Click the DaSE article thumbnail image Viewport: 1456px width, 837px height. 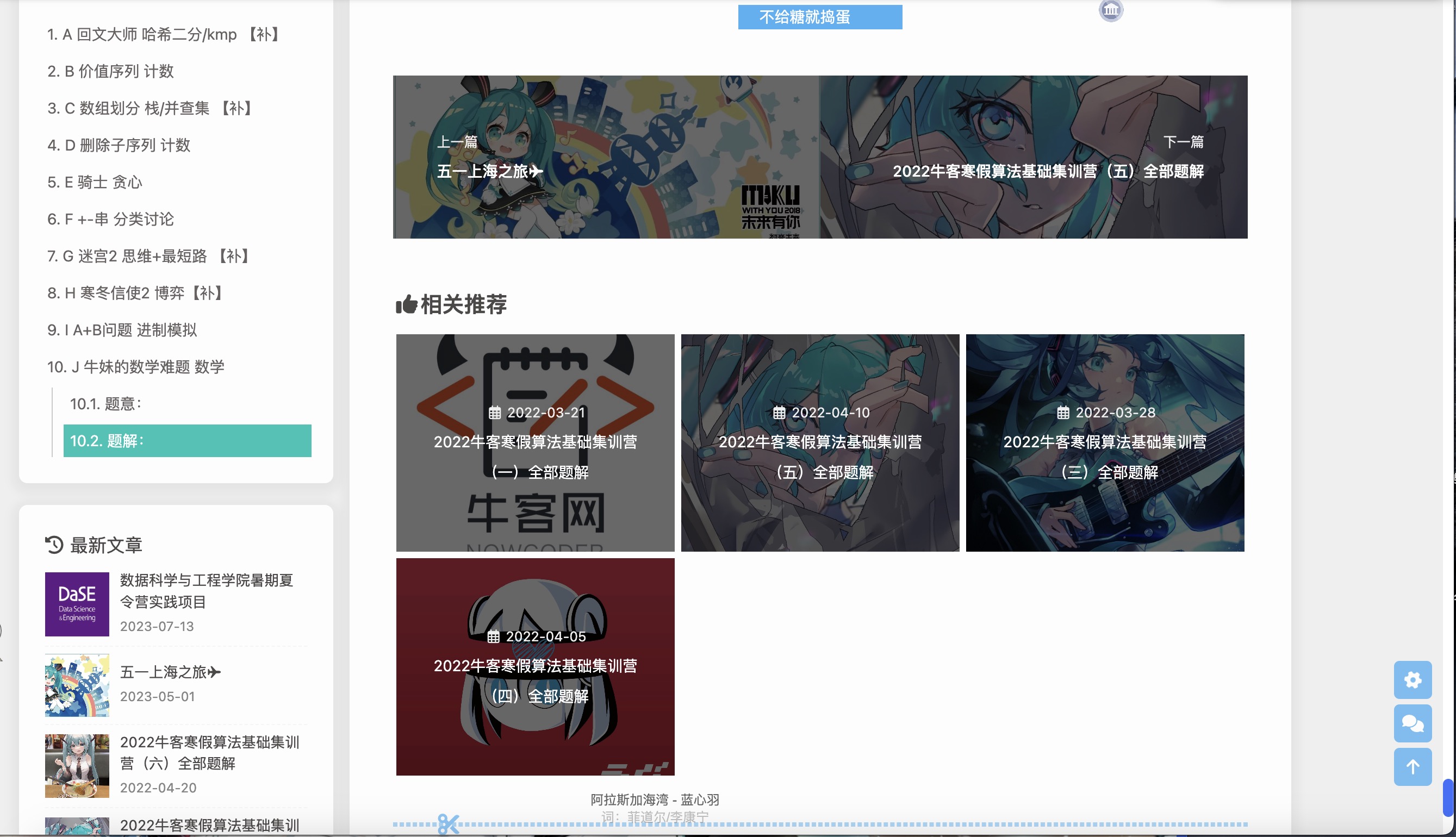[x=77, y=604]
